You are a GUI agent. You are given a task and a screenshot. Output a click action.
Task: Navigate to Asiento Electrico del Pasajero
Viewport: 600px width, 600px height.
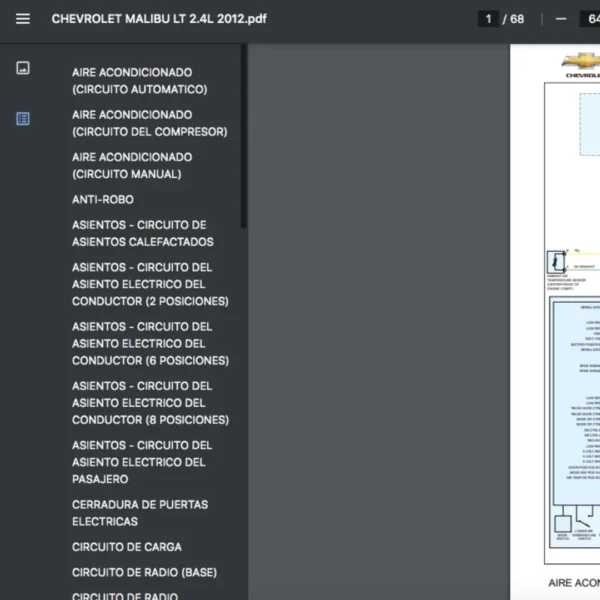click(x=142, y=462)
